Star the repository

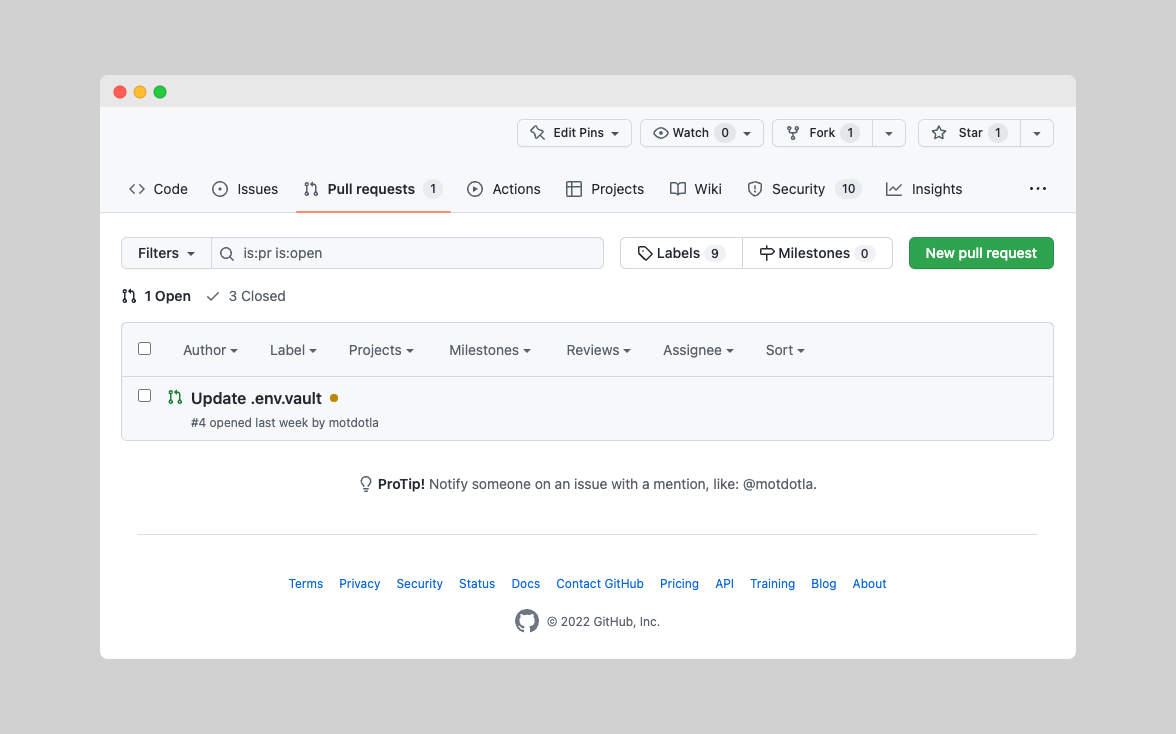point(969,133)
